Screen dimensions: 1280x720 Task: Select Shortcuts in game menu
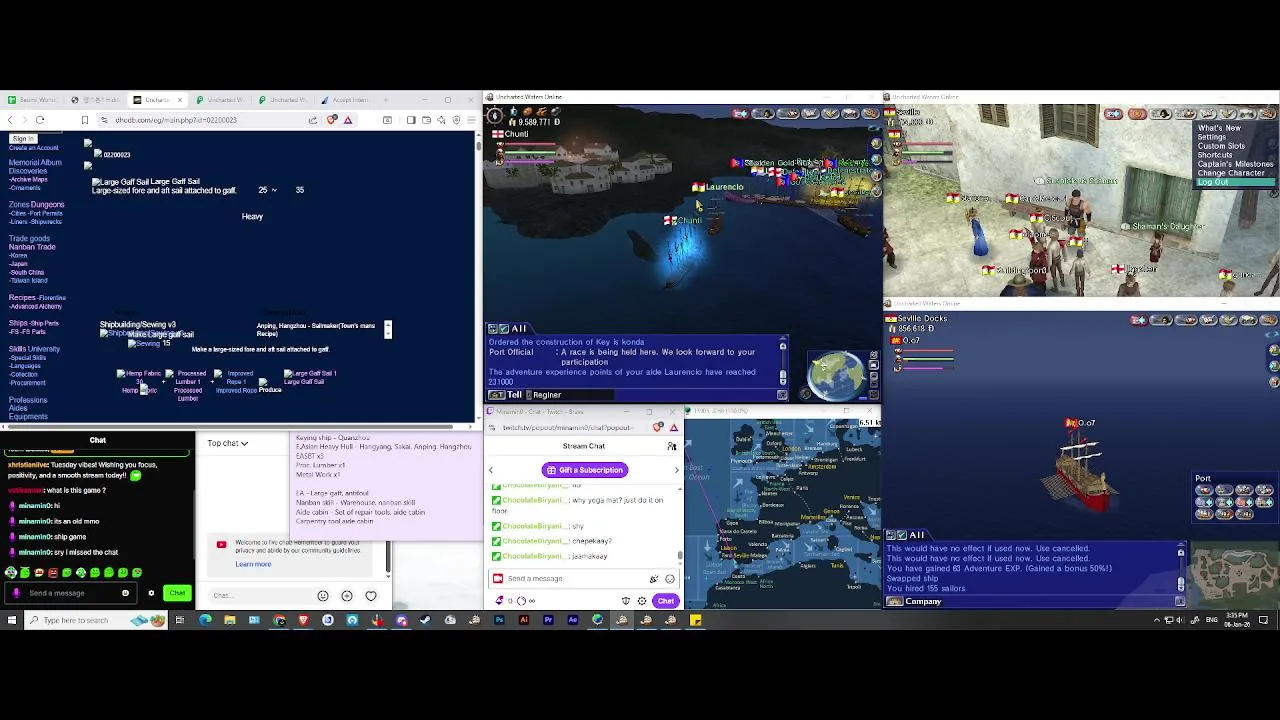click(x=1214, y=155)
